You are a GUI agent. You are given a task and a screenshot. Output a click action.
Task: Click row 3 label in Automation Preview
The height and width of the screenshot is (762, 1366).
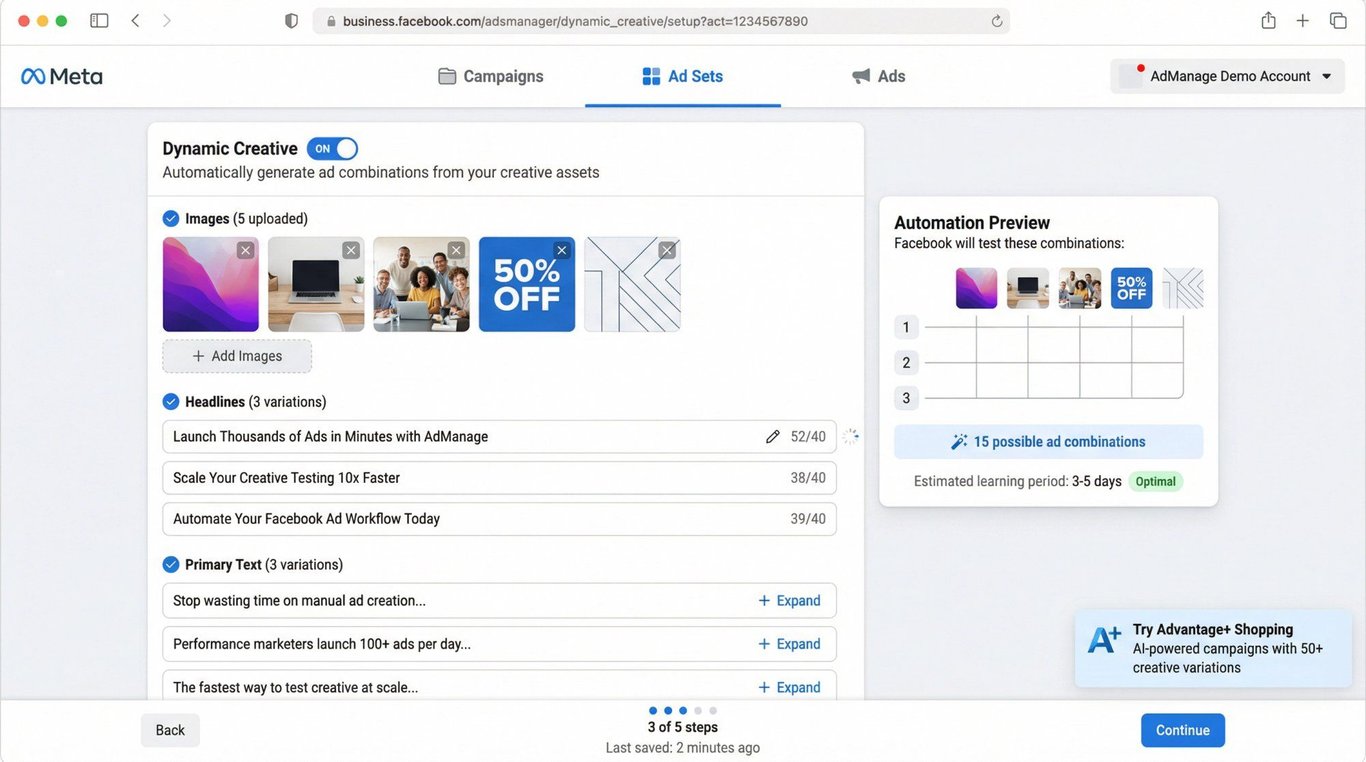906,398
